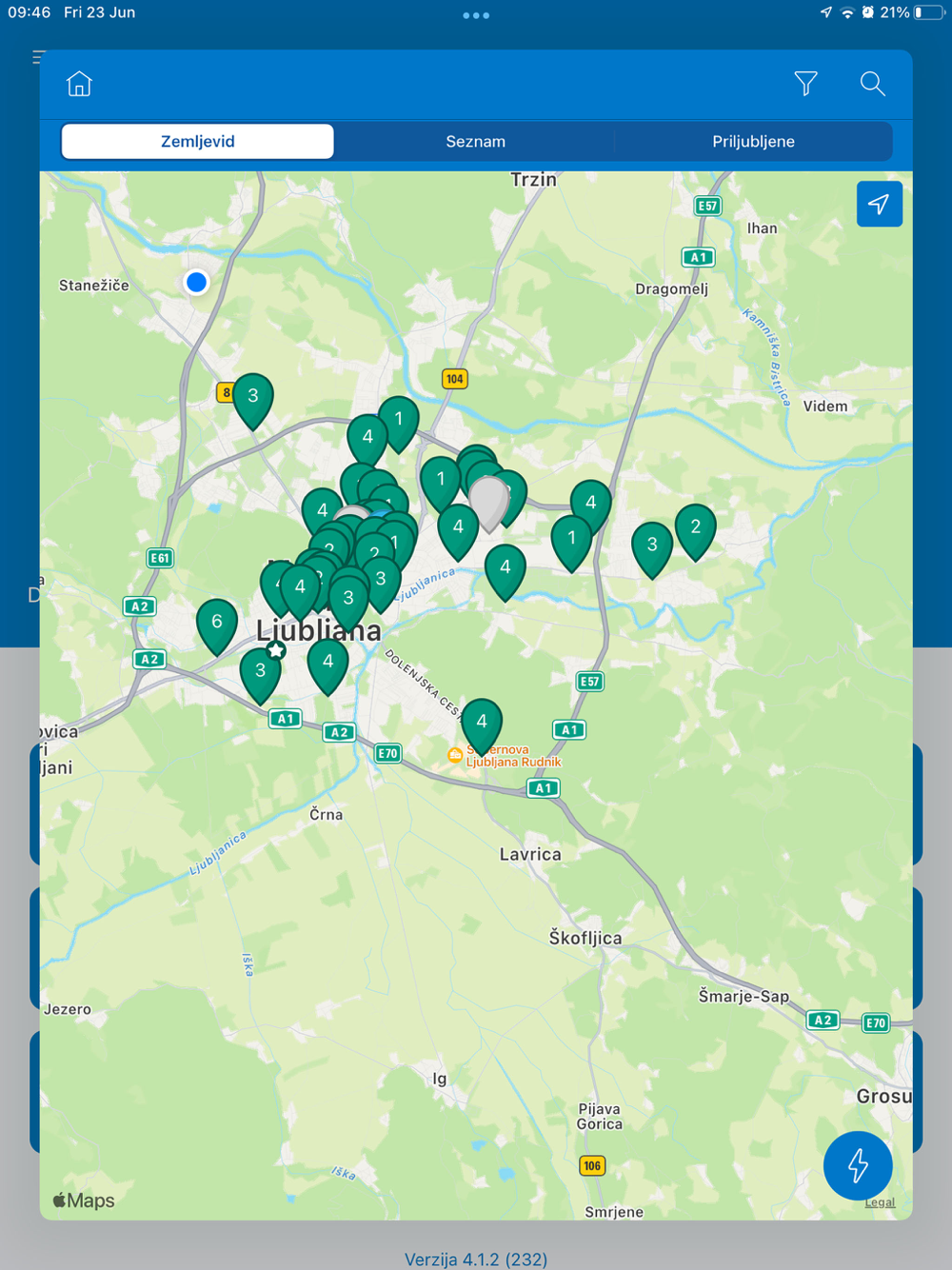Image resolution: width=952 pixels, height=1270 pixels.
Task: Tap the home icon in header
Action: pos(79,84)
